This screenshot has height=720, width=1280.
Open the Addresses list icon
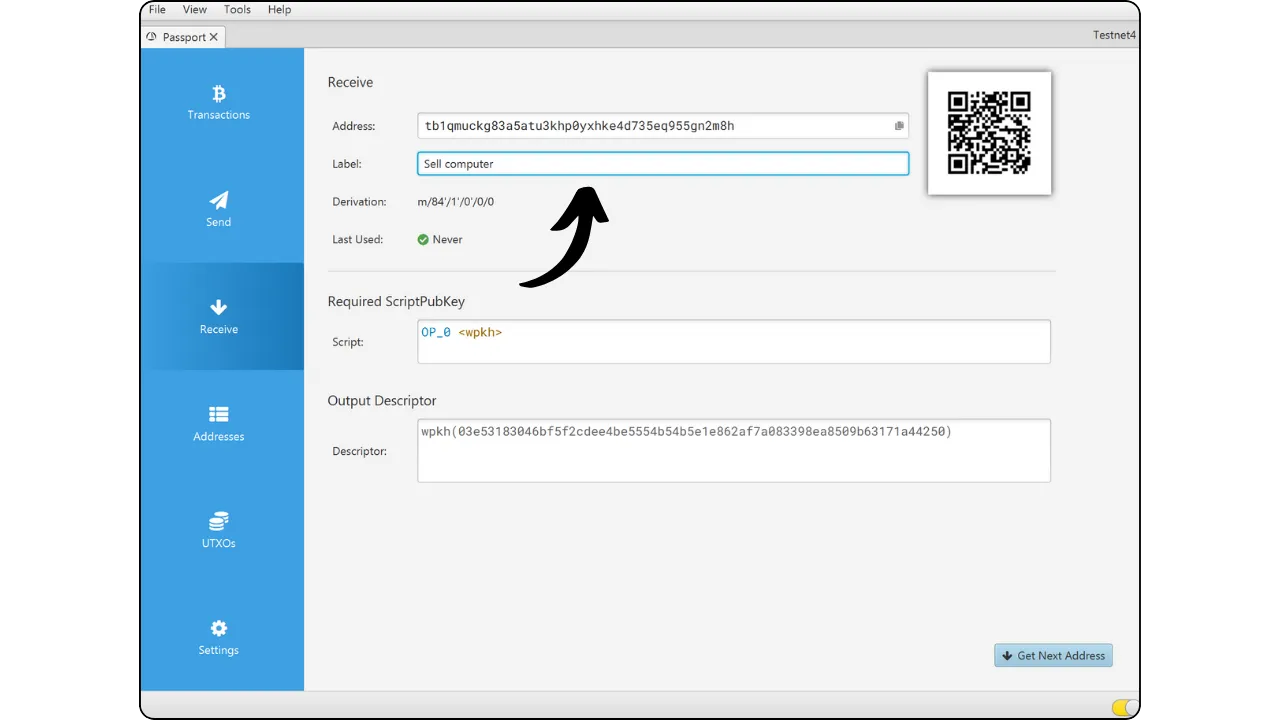pyautogui.click(x=218, y=414)
